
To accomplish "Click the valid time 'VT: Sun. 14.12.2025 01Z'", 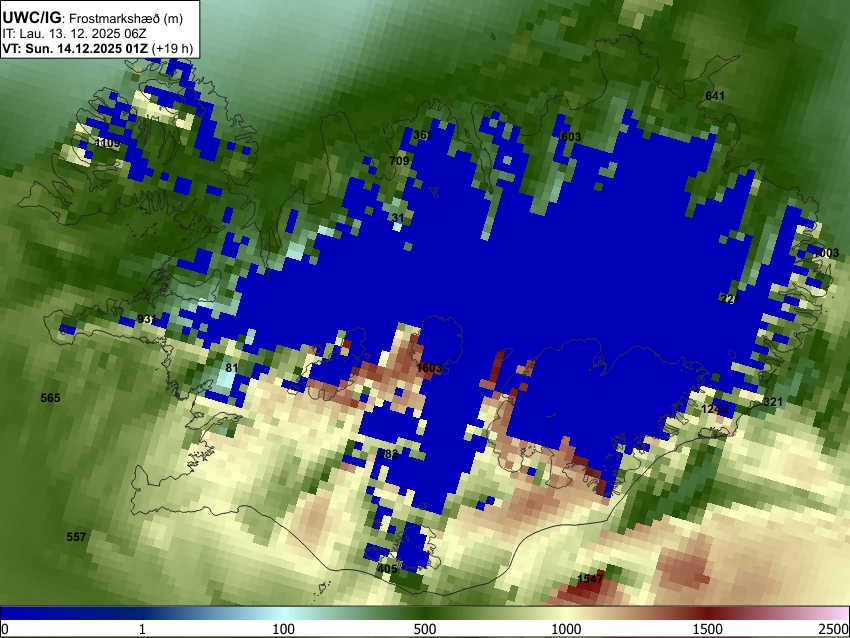I will 75,49.
